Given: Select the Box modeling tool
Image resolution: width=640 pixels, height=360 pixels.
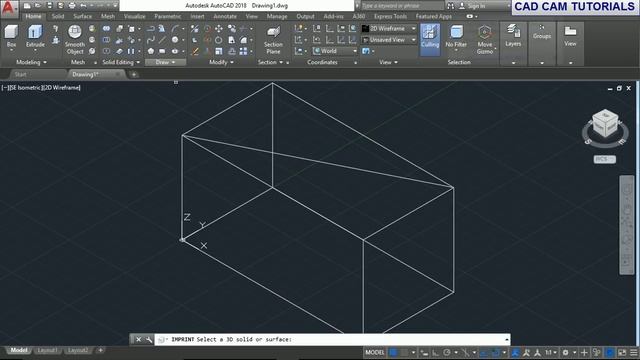Looking at the screenshot, I should pos(11,36).
